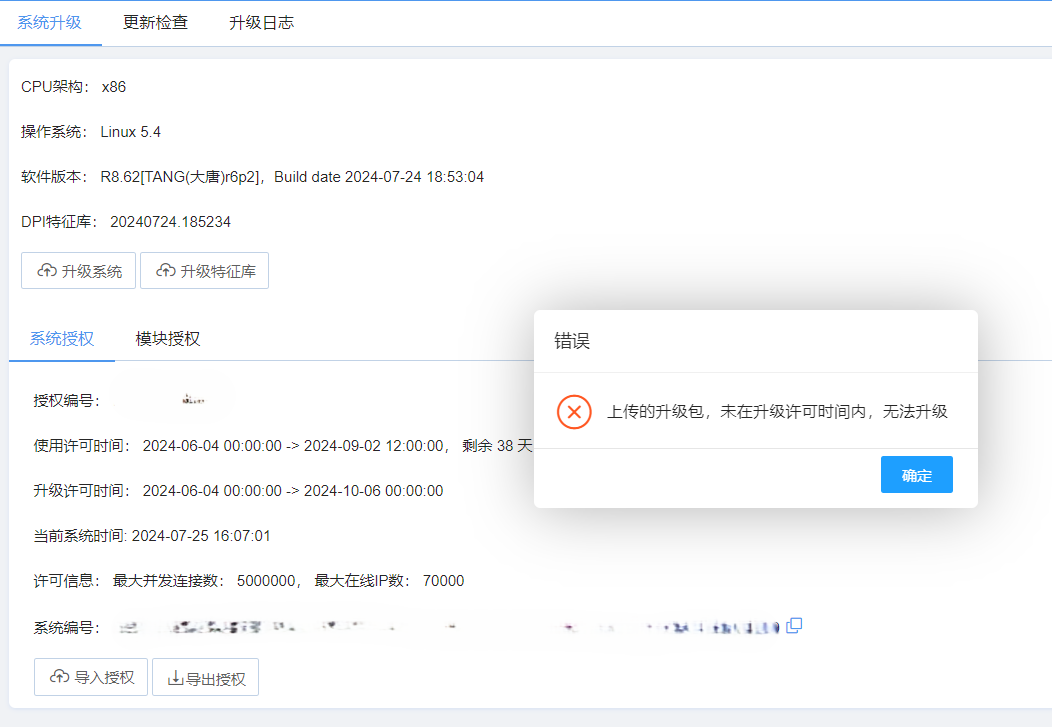The width and height of the screenshot is (1052, 727).
Task: Switch to the 更新检查 tab
Action: click(156, 21)
